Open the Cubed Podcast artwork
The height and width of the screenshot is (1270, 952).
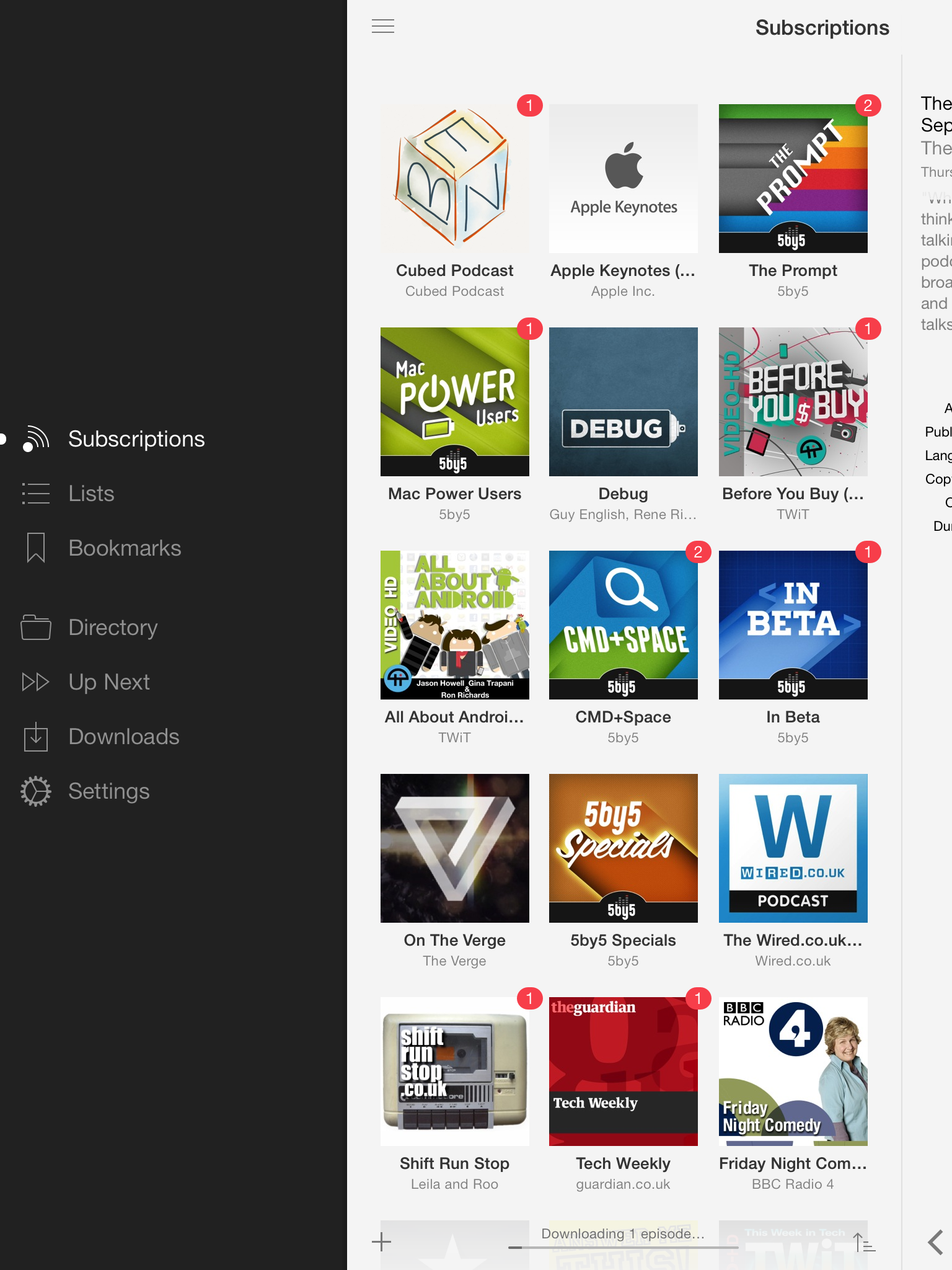coord(454,179)
